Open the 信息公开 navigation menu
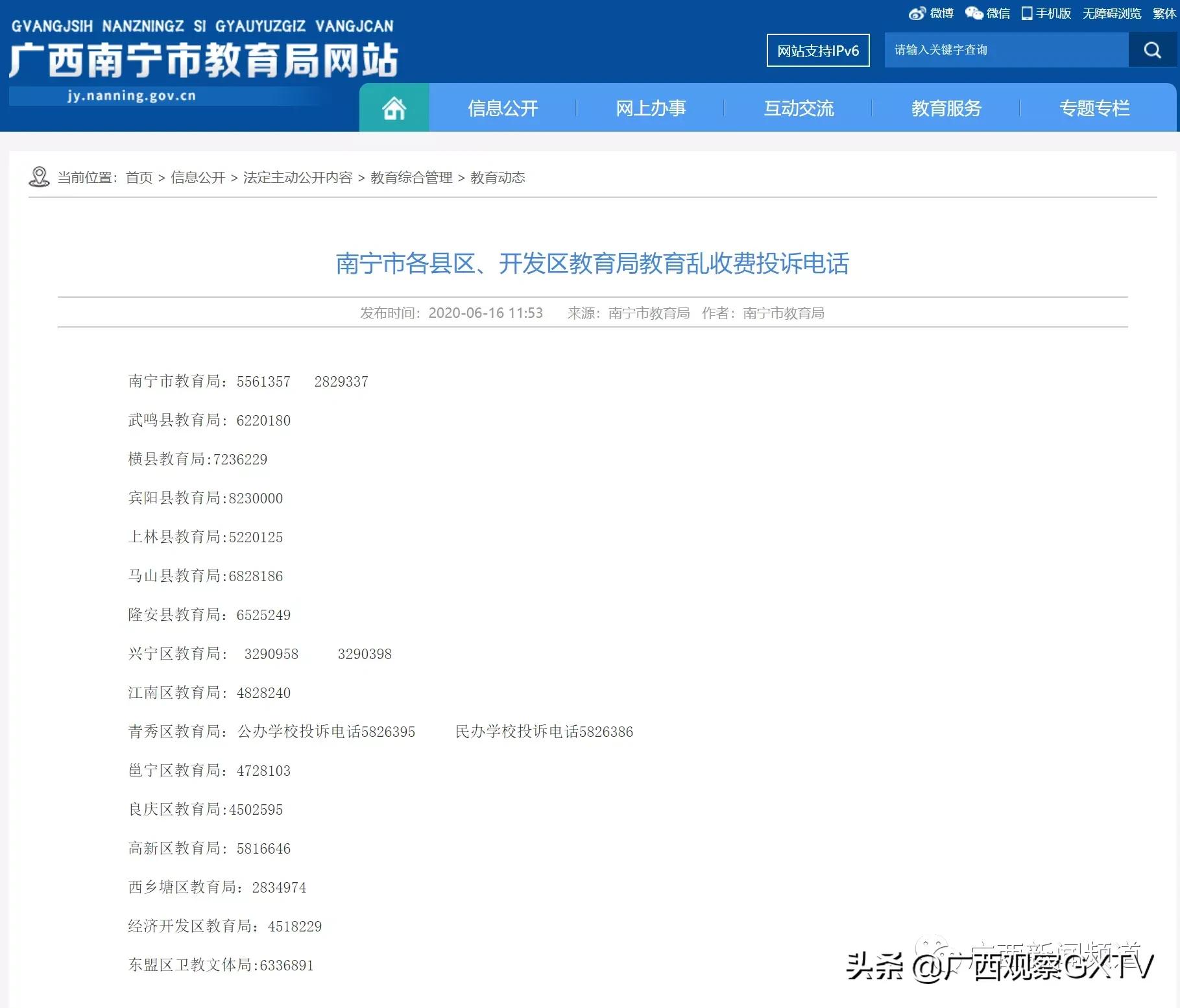 coord(503,108)
